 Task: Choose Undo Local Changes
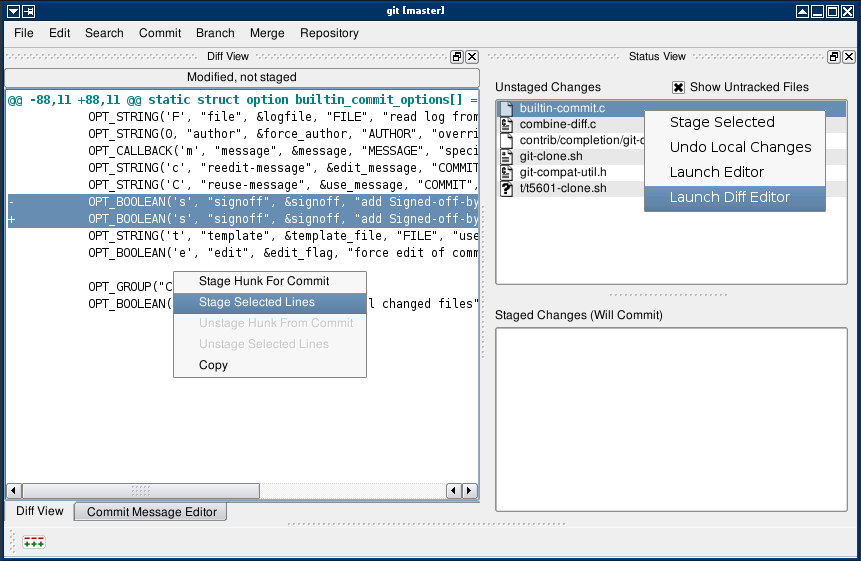735,147
